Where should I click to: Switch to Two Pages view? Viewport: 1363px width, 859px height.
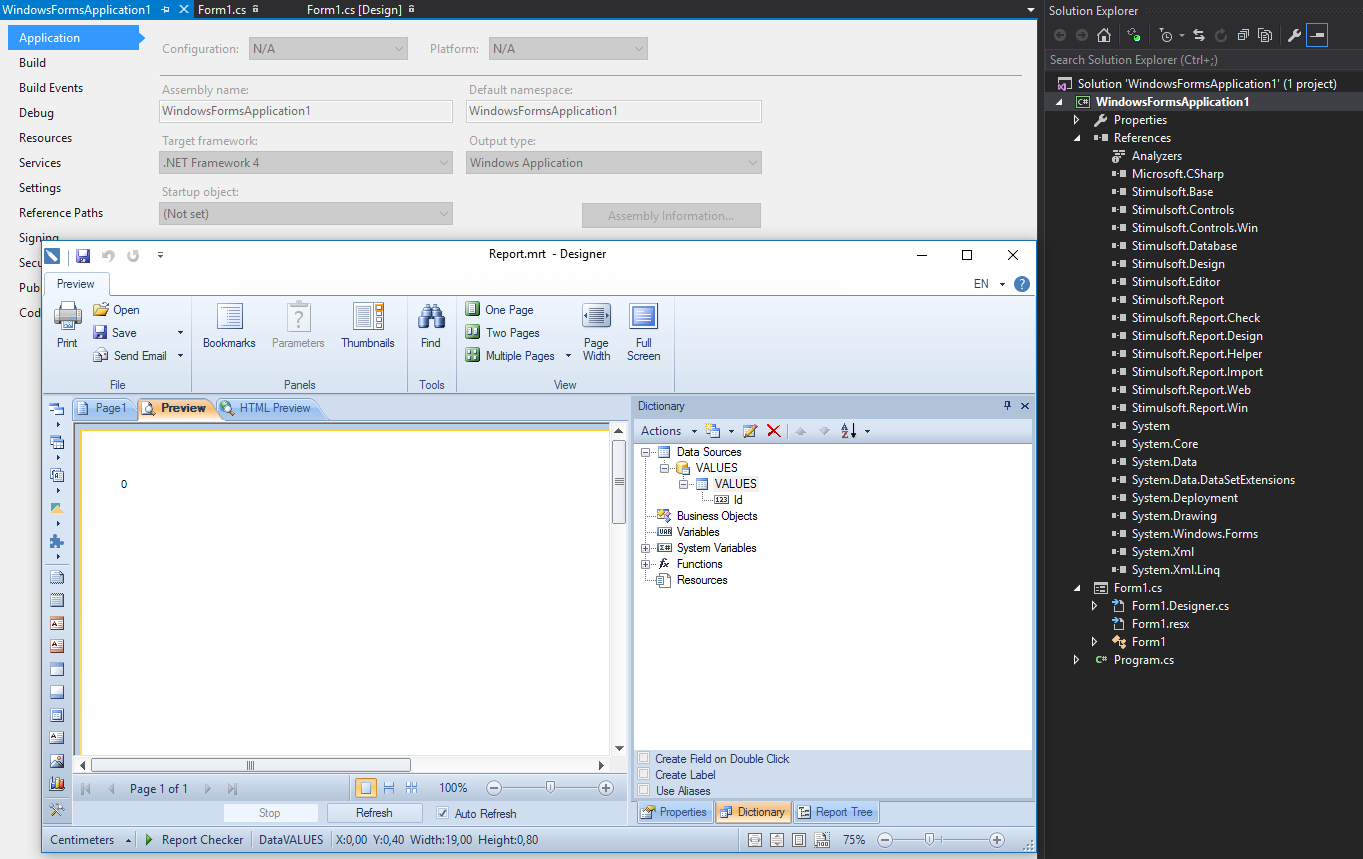click(x=502, y=333)
